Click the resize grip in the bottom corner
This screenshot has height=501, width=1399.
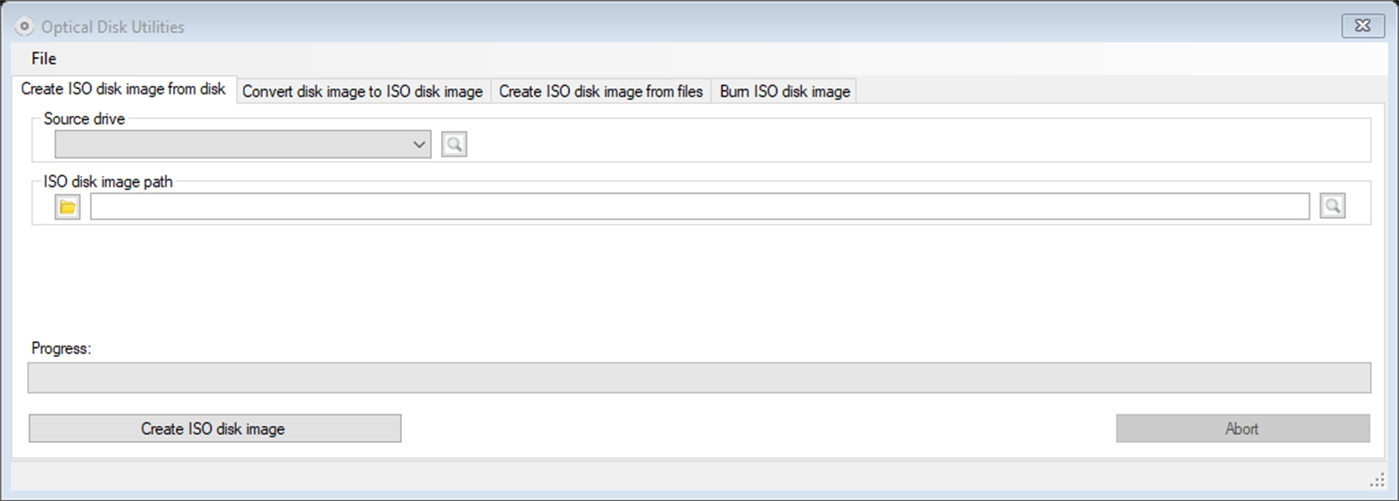pyautogui.click(x=1377, y=480)
